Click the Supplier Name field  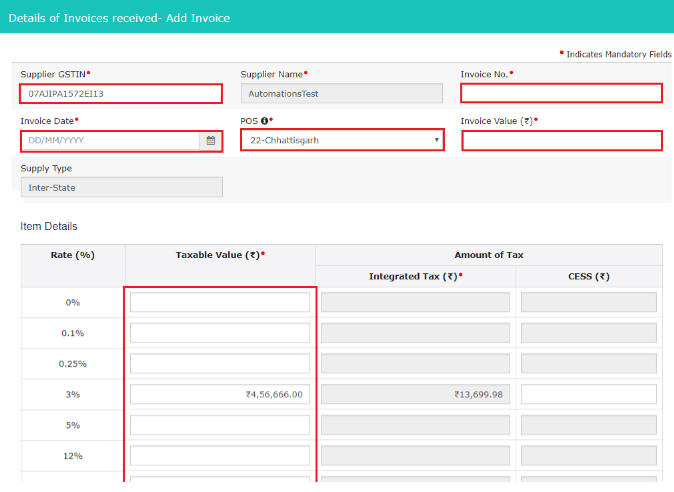341,94
